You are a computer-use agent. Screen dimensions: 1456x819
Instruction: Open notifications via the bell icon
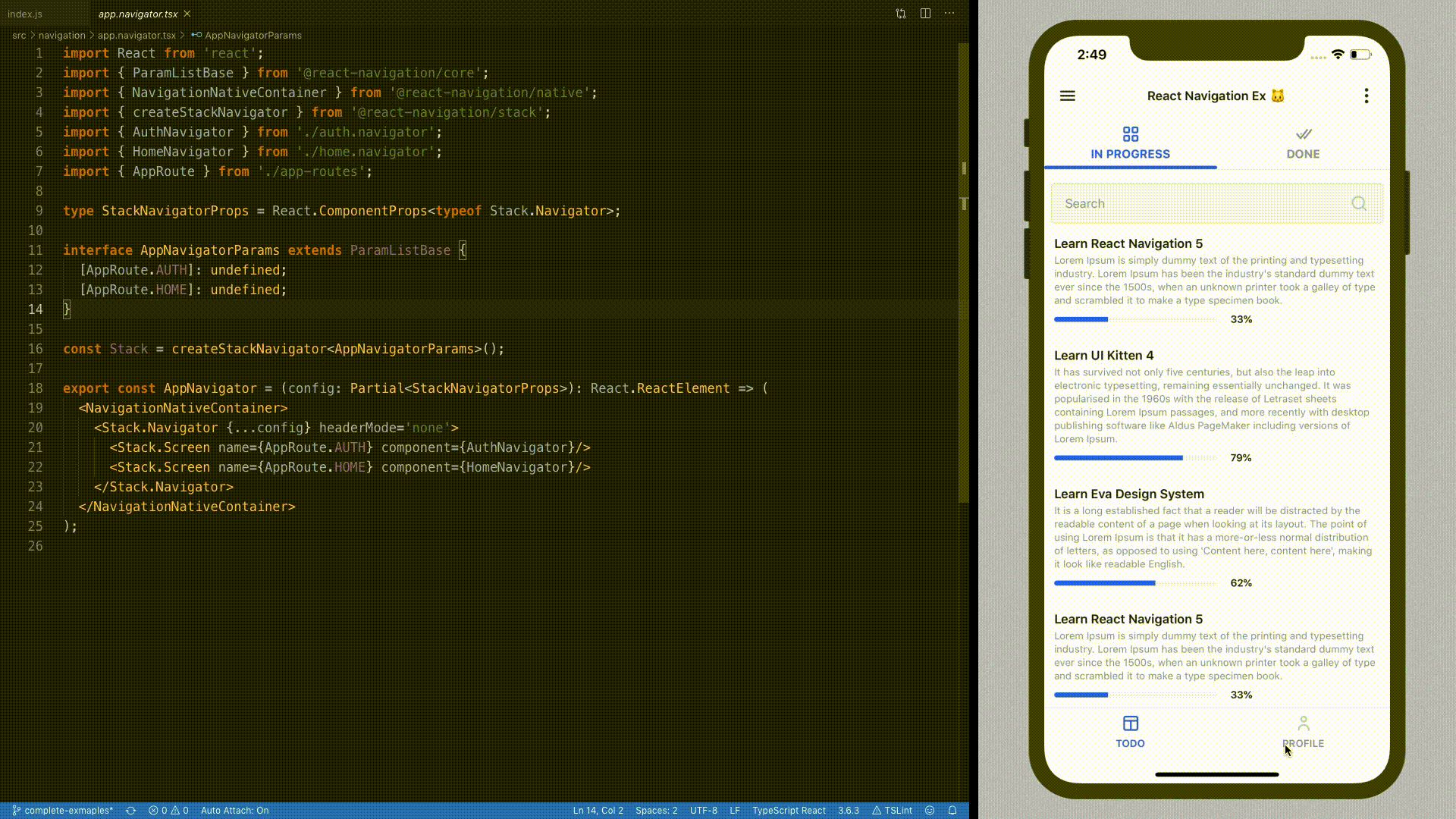pyautogui.click(x=952, y=810)
